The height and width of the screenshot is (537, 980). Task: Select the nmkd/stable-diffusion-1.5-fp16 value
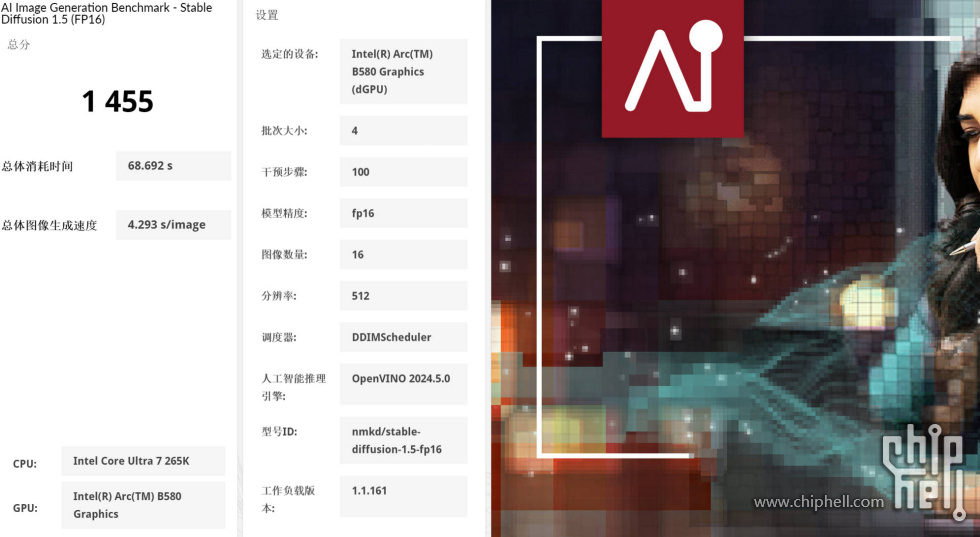pyautogui.click(x=404, y=440)
